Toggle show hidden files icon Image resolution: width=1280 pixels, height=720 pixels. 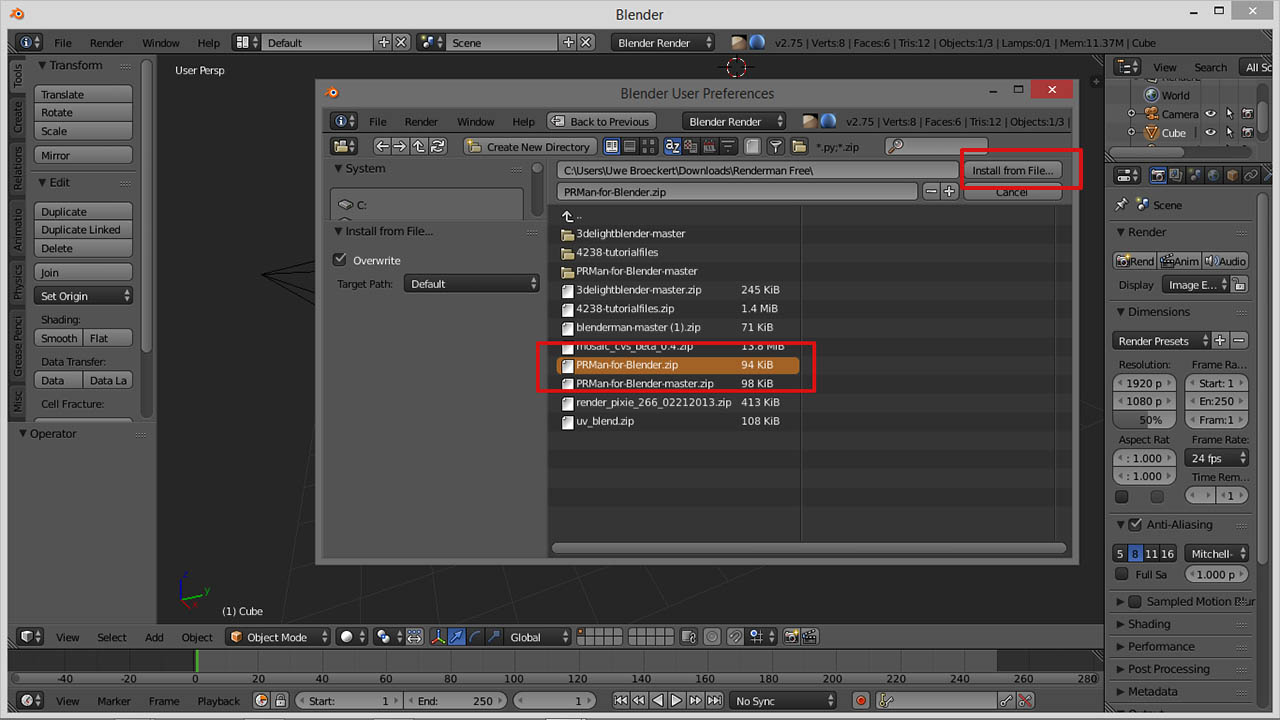(752, 146)
